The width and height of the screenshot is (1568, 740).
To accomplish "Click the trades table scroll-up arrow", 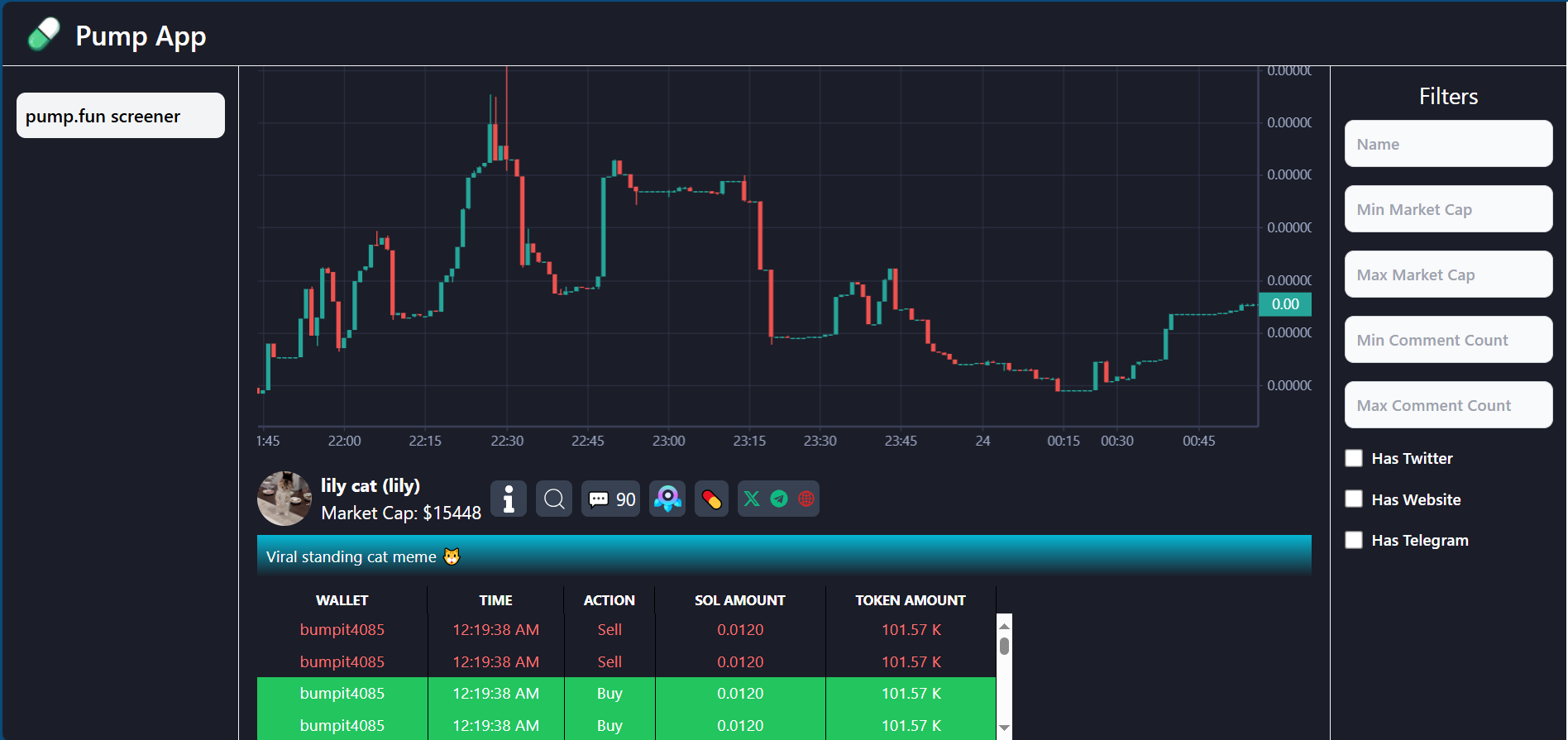I will coord(1004,626).
